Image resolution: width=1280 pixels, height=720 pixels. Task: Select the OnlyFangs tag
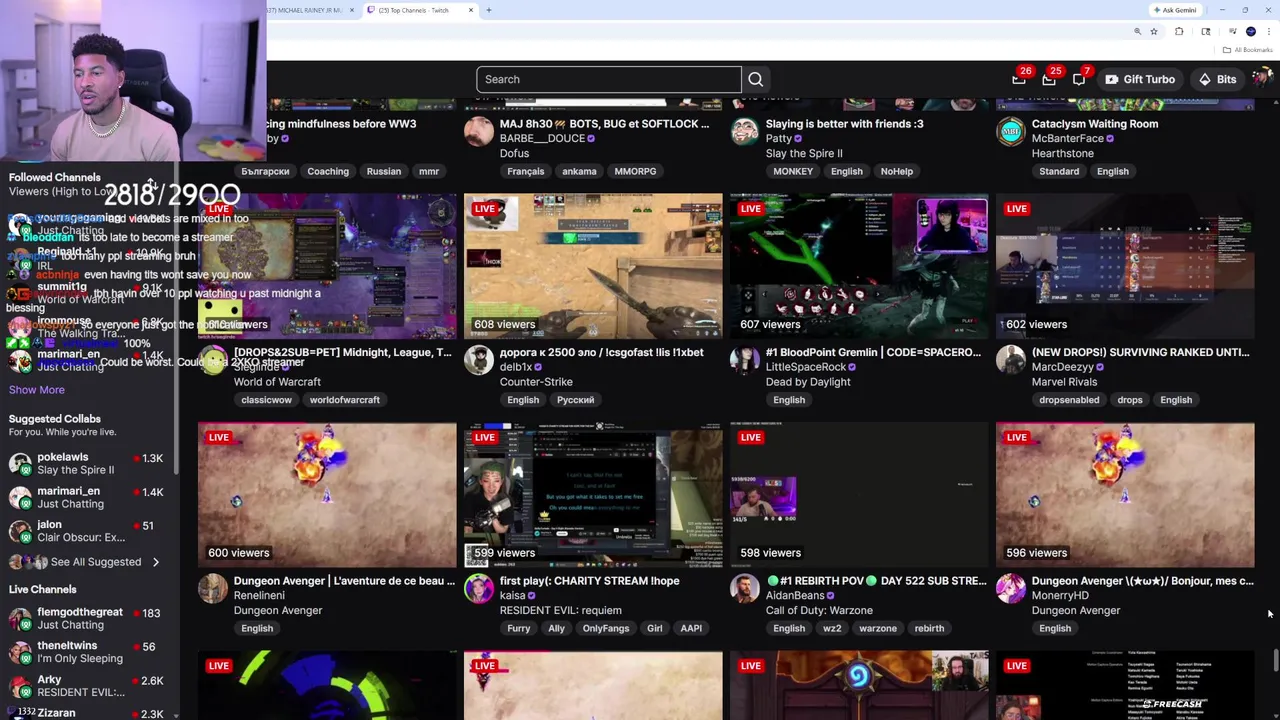pyautogui.click(x=606, y=628)
